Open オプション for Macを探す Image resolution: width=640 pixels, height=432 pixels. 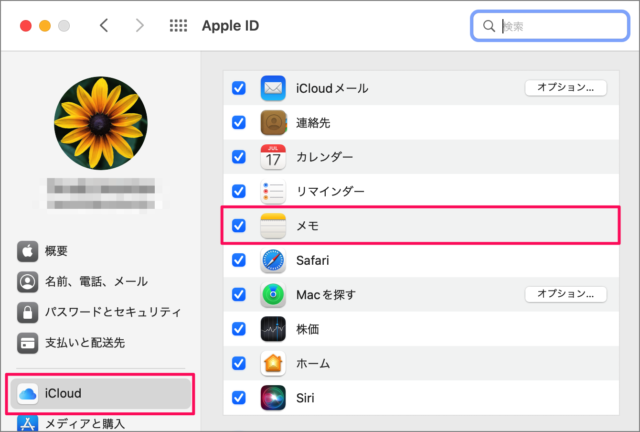566,294
